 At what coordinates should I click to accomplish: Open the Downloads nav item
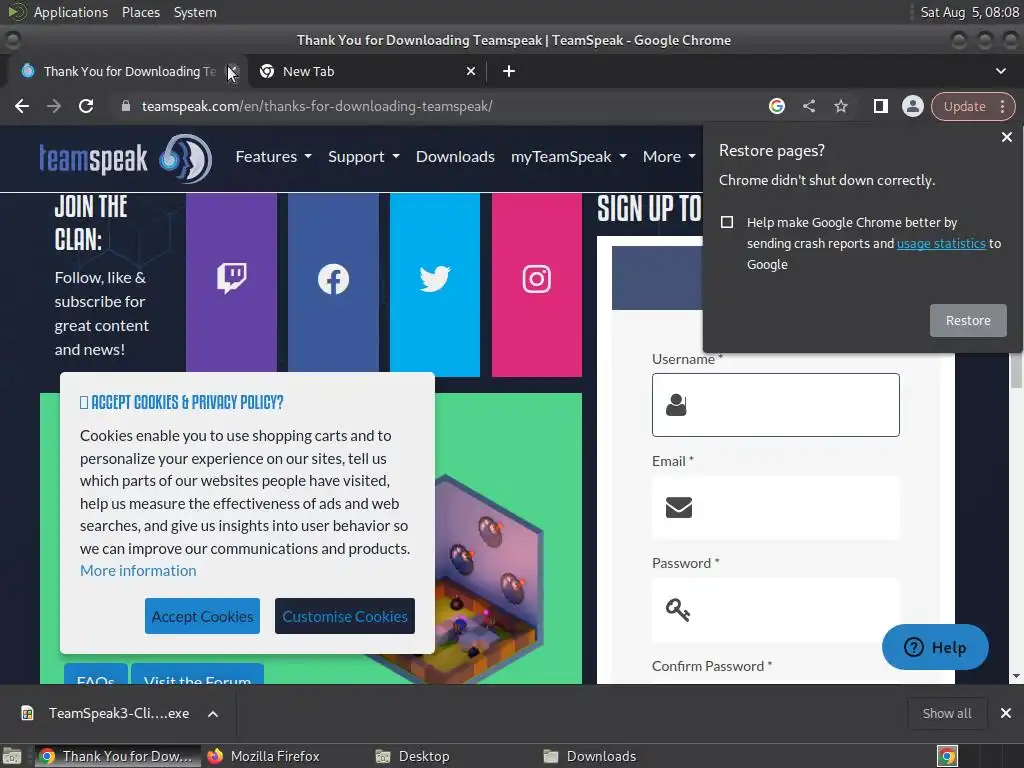click(x=455, y=157)
